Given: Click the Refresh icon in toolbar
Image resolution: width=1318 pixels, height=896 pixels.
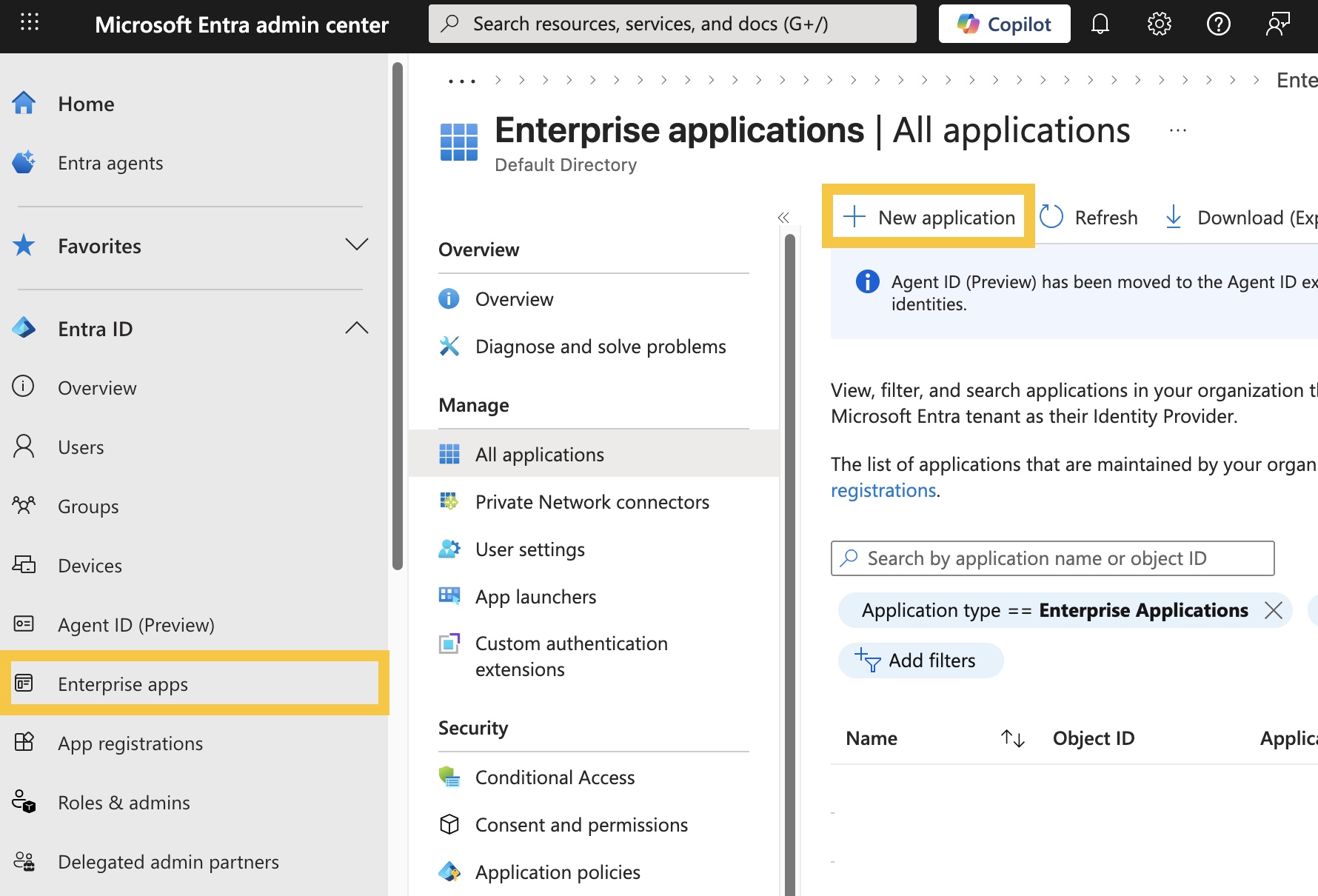Looking at the screenshot, I should tap(1051, 217).
